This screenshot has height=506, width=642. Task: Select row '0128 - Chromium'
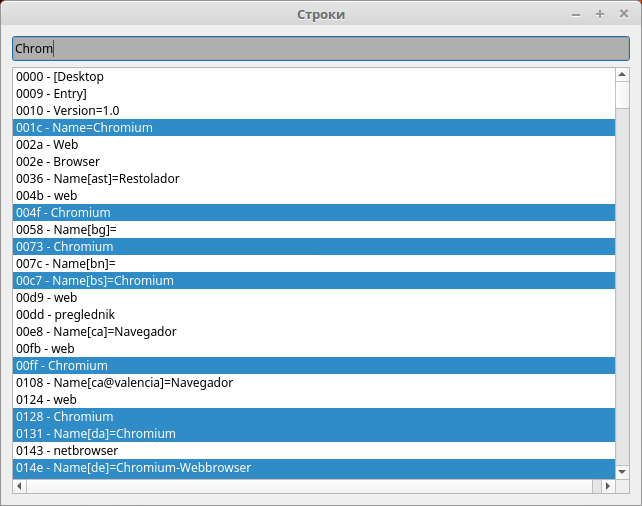point(314,416)
